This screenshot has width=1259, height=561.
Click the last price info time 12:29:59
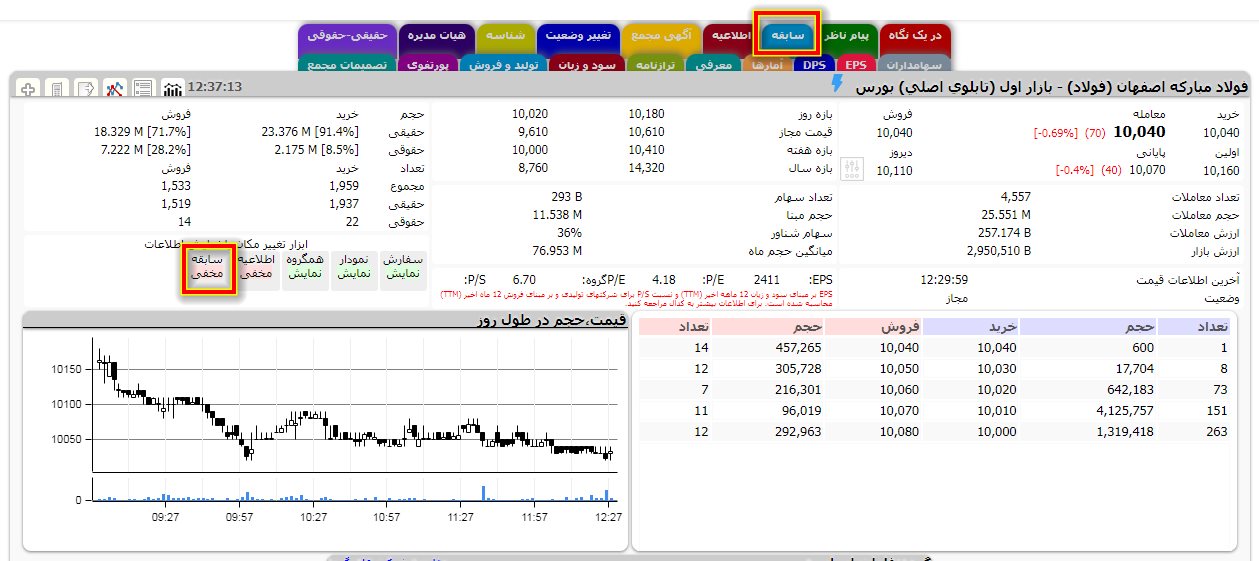pos(944,280)
